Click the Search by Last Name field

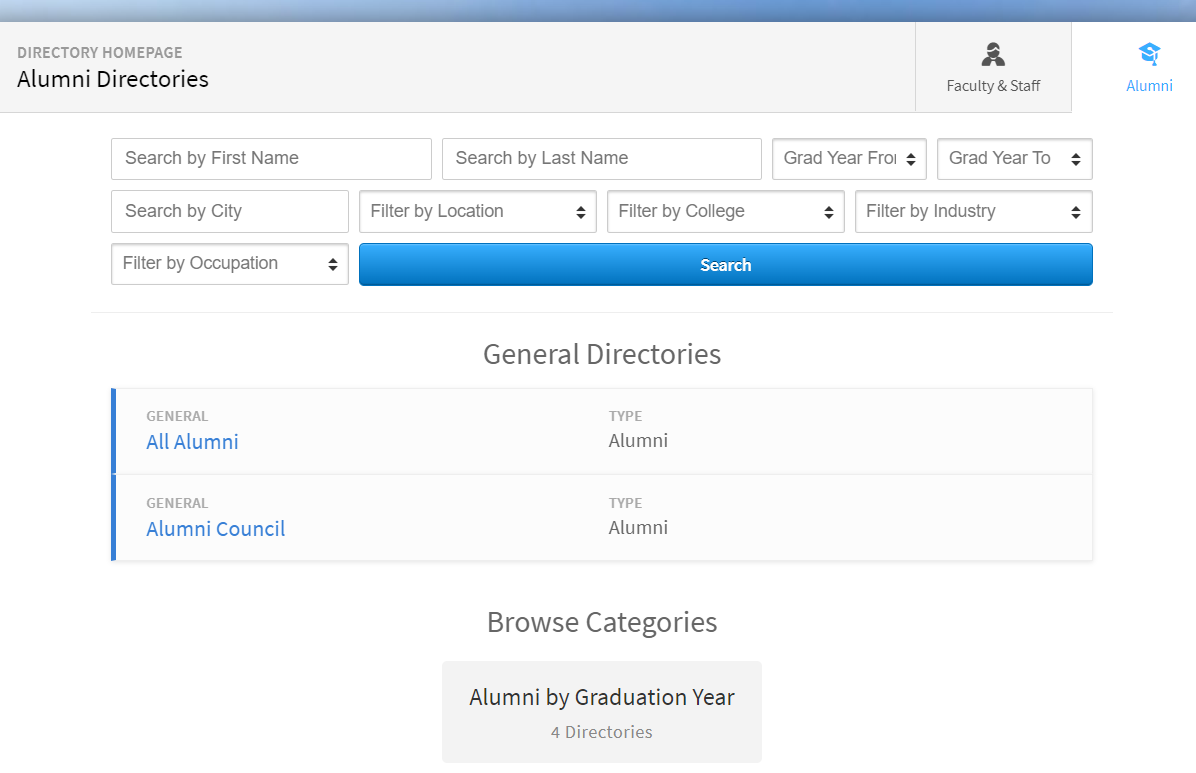click(x=600, y=158)
